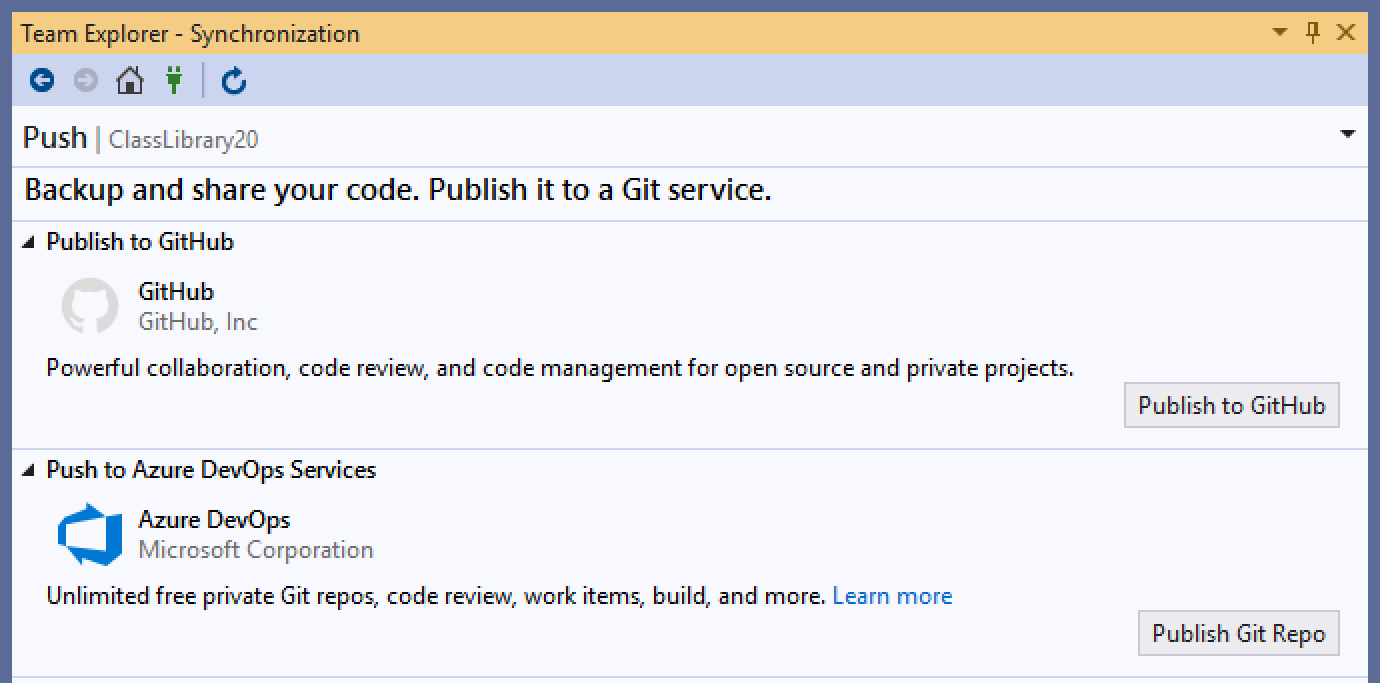Open the Learn more link

(892, 596)
